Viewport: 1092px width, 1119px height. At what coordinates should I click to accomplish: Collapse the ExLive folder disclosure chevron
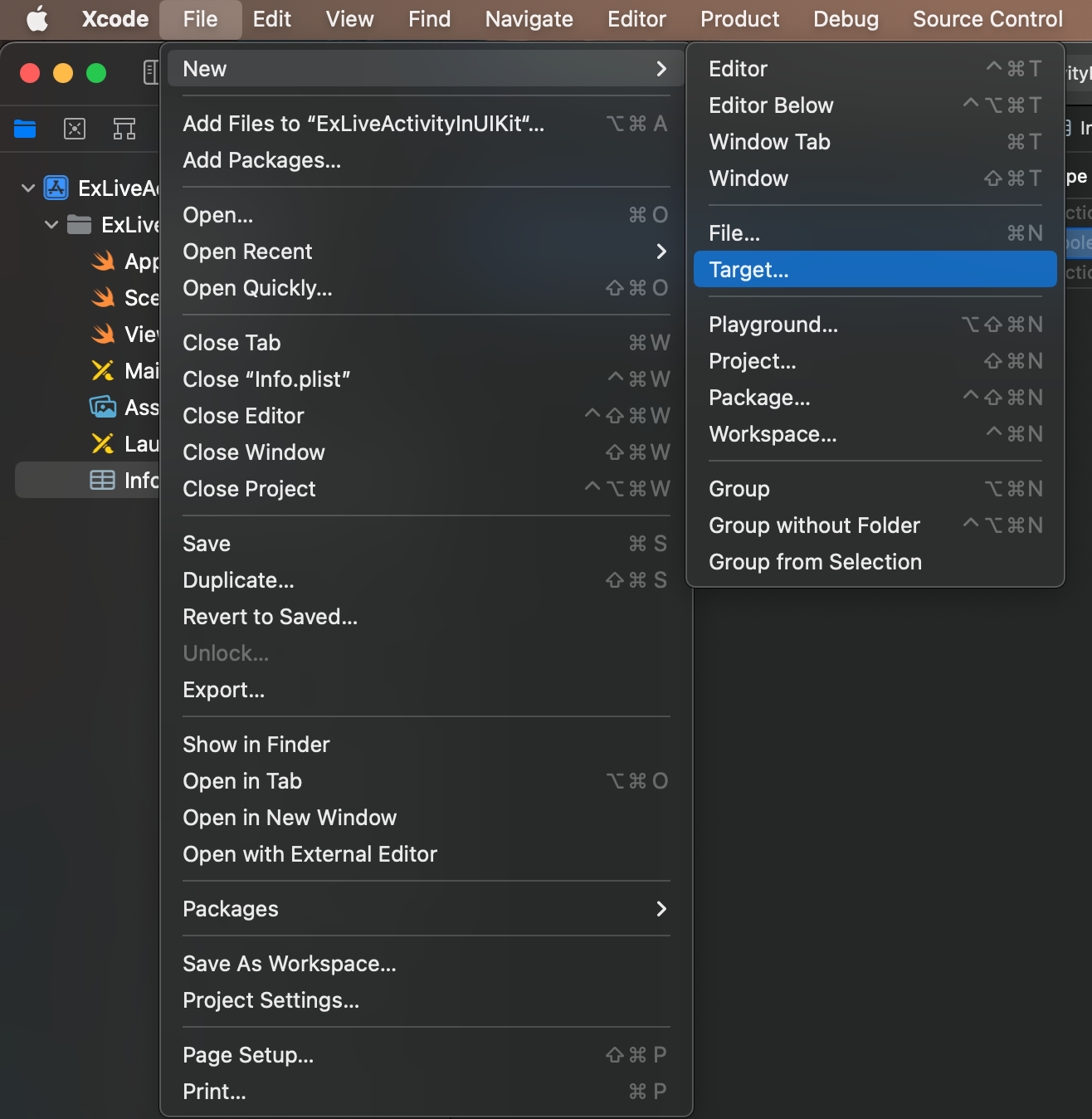click(x=51, y=225)
